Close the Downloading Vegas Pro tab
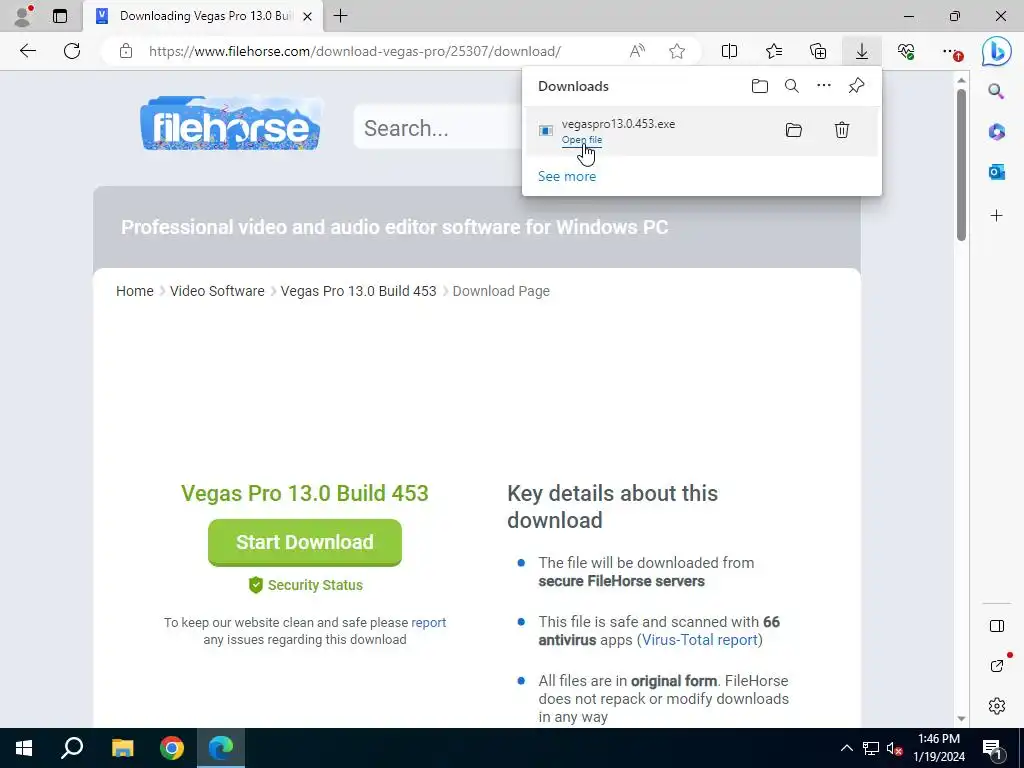Image resolution: width=1024 pixels, height=768 pixels. [308, 16]
